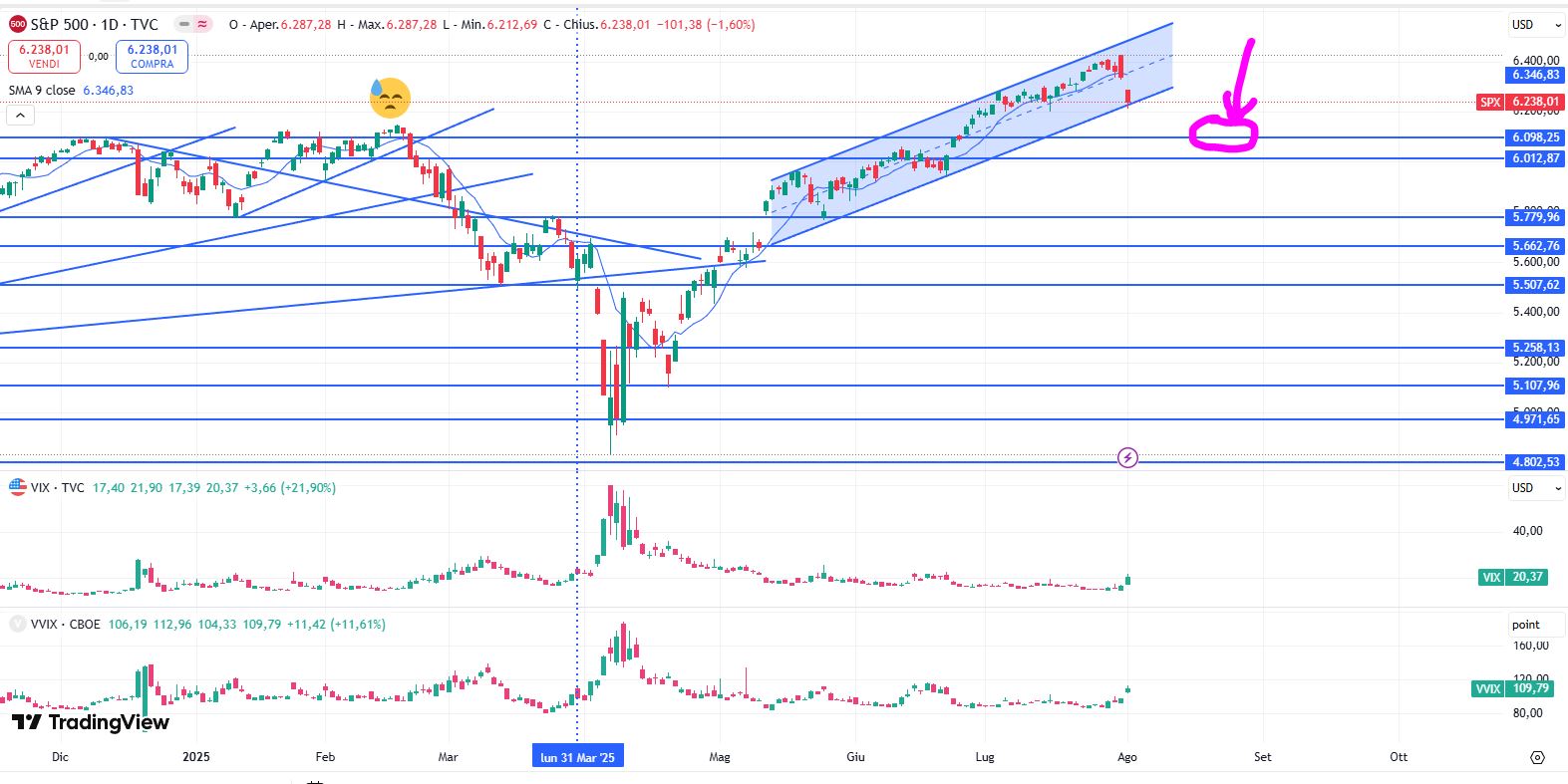
Task: Click the VIX change +3,66 (+21,90%) value
Action: tap(290, 487)
